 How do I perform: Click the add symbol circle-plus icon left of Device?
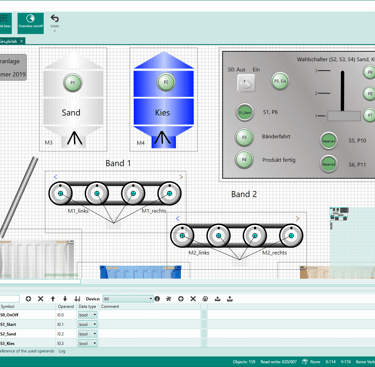28,299
